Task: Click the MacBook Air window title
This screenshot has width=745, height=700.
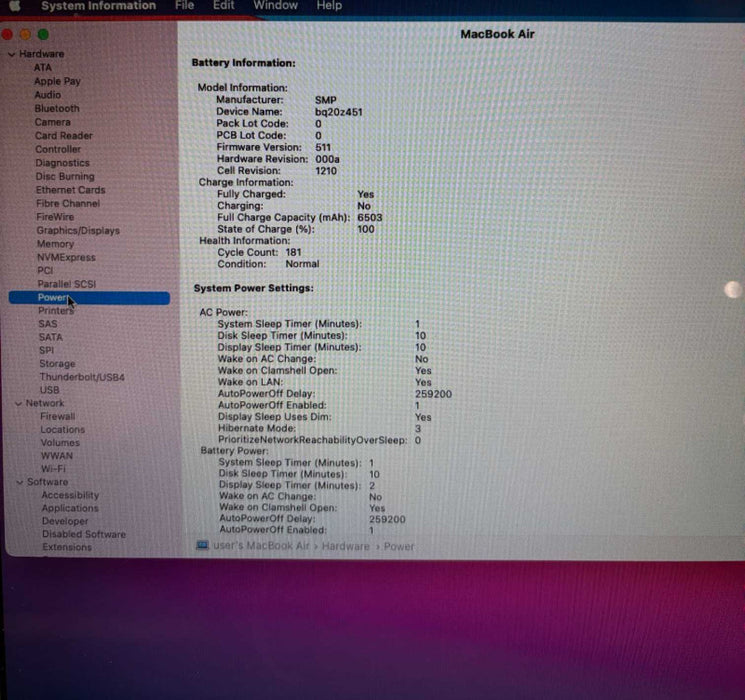Action: 497,34
